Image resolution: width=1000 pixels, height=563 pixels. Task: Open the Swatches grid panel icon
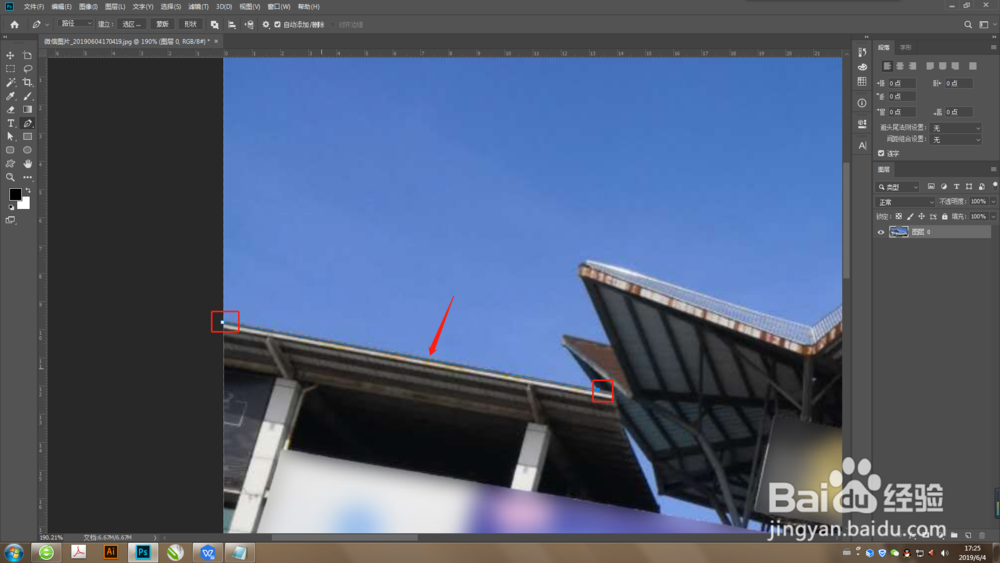point(862,82)
